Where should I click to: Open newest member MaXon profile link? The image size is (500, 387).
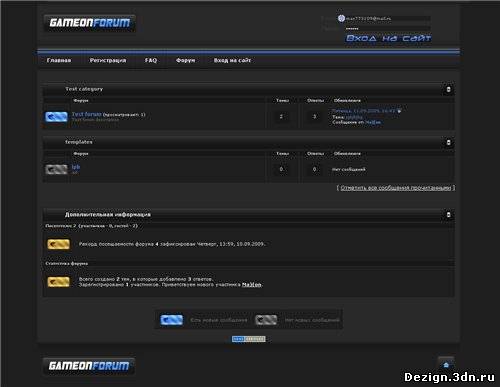252,285
